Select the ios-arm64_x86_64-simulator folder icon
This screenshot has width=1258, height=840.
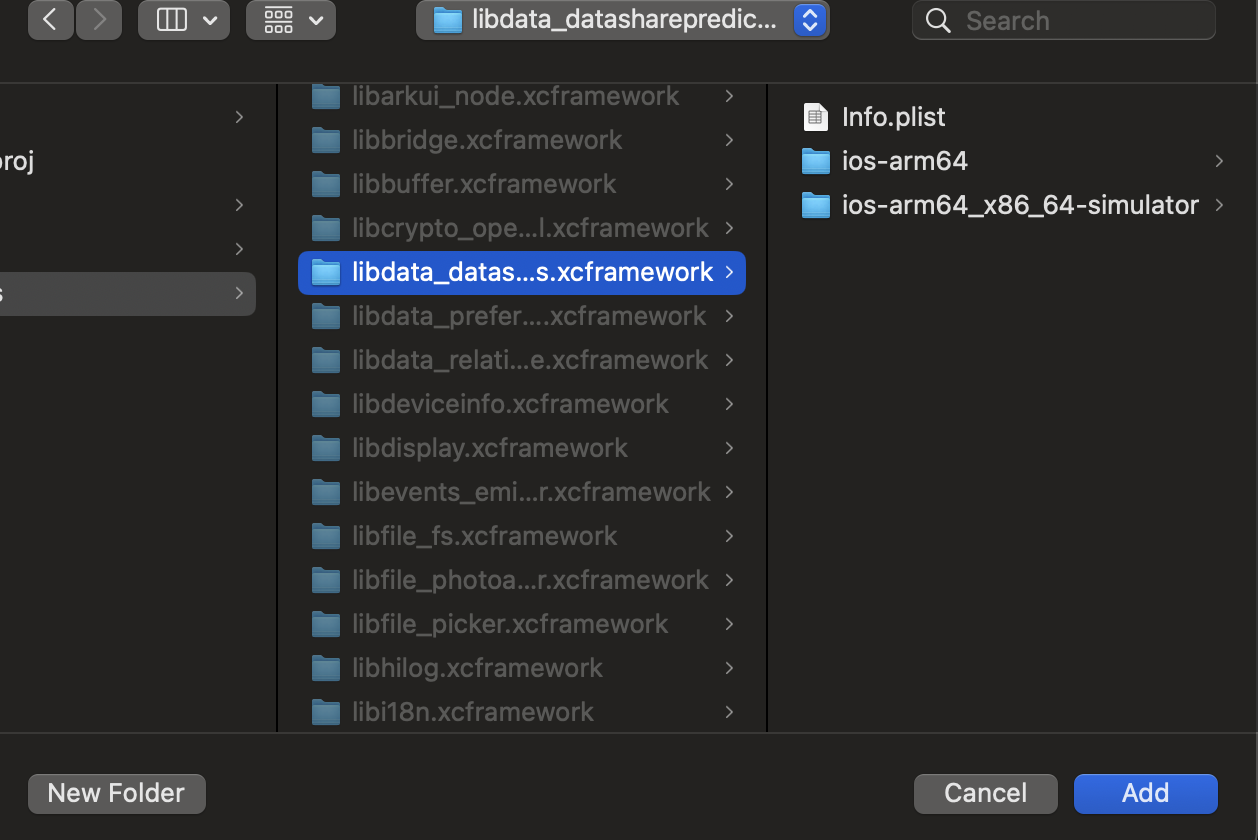click(816, 205)
